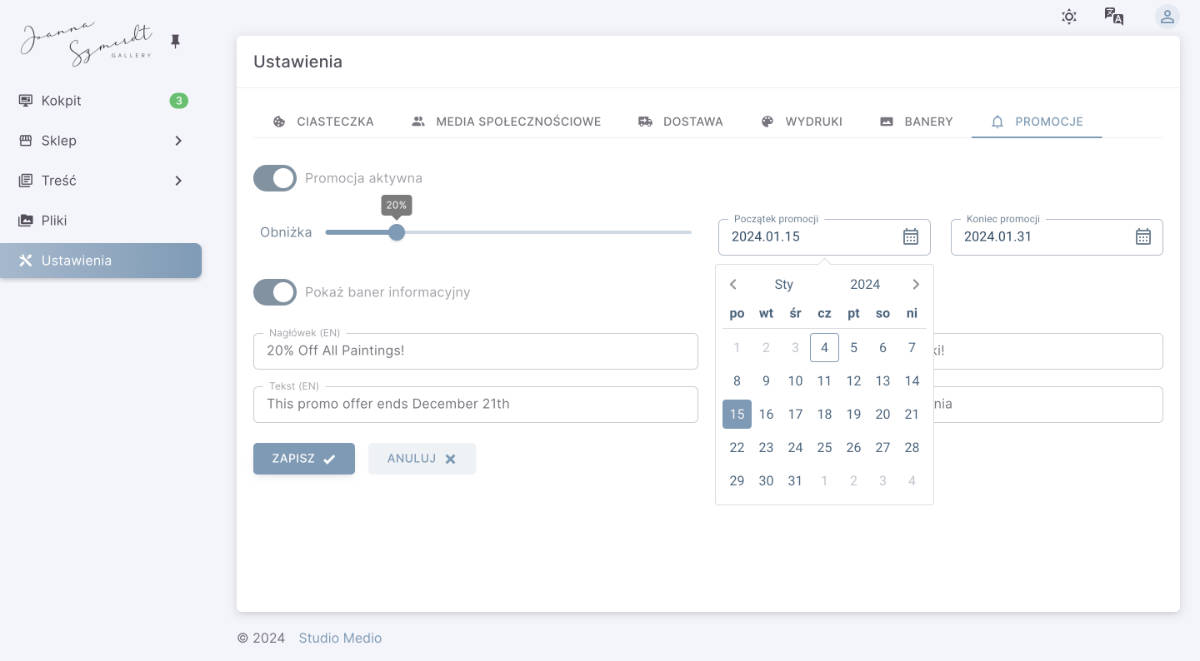
Task: Click the Tekst (EN) input field
Action: 476,404
